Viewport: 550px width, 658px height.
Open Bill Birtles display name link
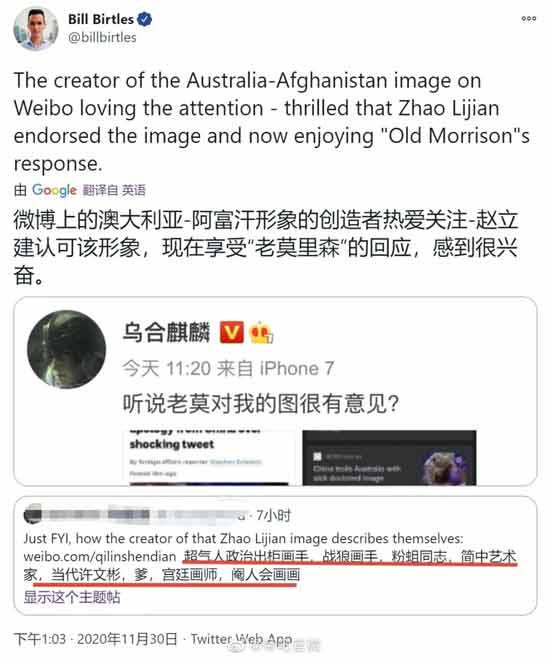[101, 19]
